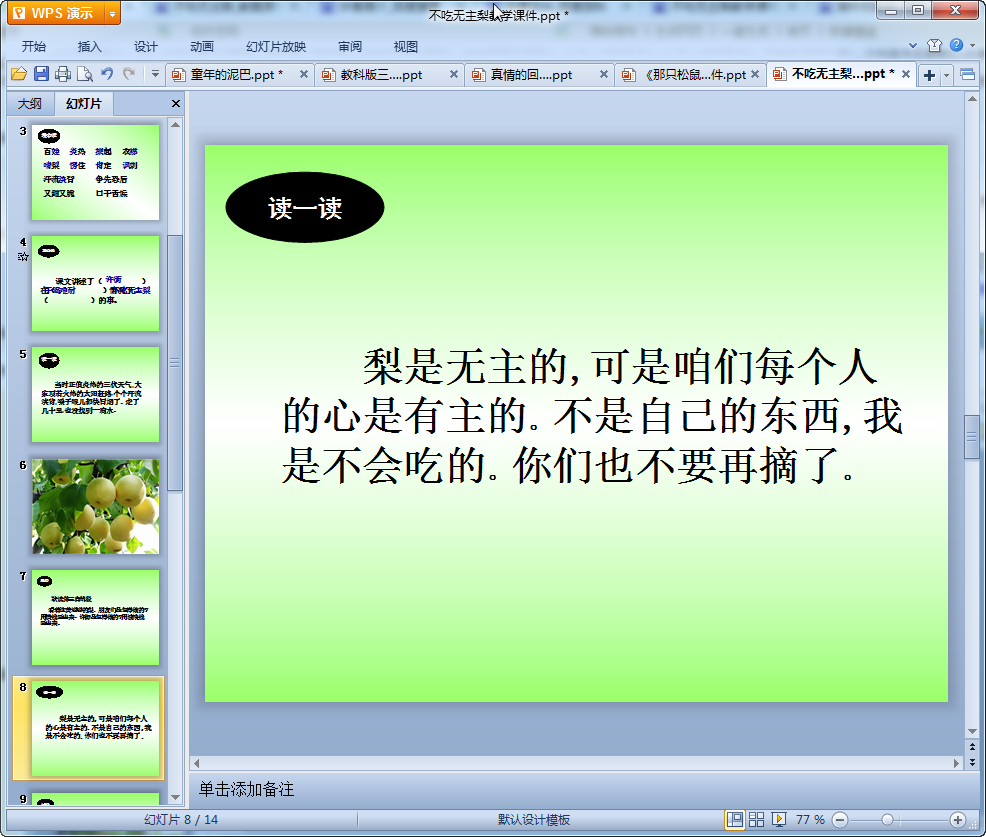Viewport: 986px width, 837px height.
Task: Select slide 8 thumbnail
Action: 96,728
